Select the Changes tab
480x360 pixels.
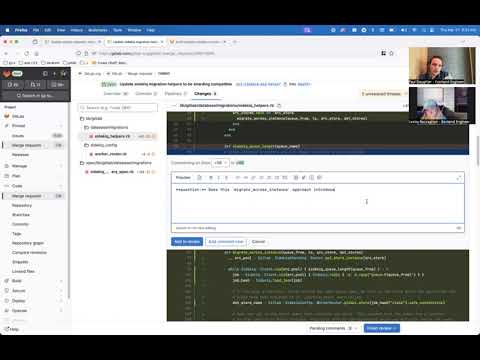(x=205, y=94)
